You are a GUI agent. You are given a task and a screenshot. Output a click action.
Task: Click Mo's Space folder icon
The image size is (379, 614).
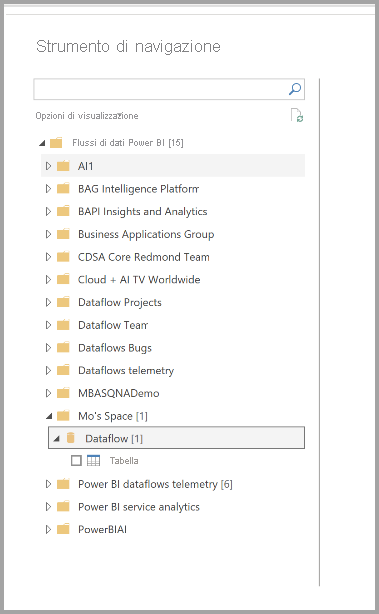tap(63, 415)
